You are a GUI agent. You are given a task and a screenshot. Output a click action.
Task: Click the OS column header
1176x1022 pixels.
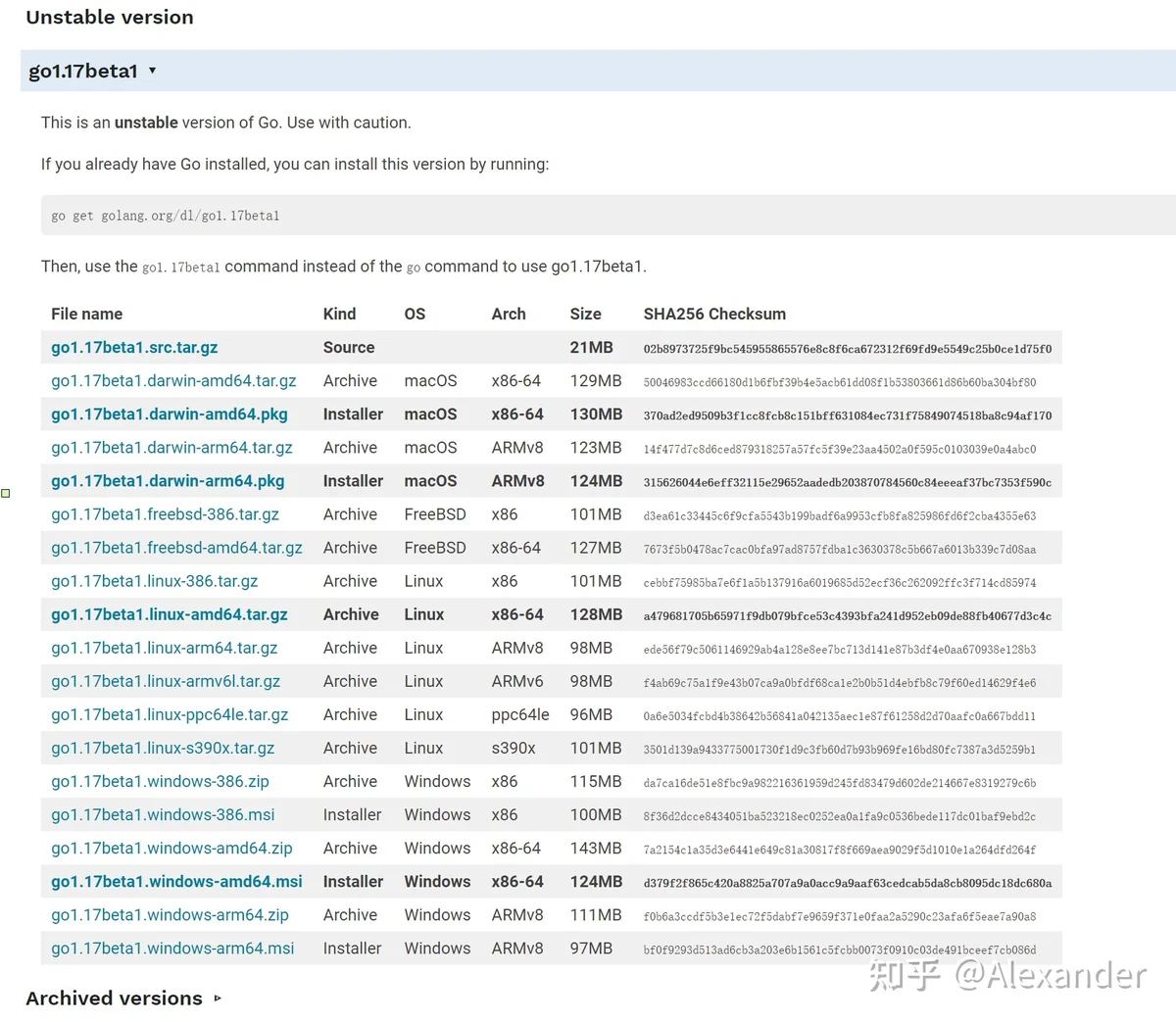415,315
